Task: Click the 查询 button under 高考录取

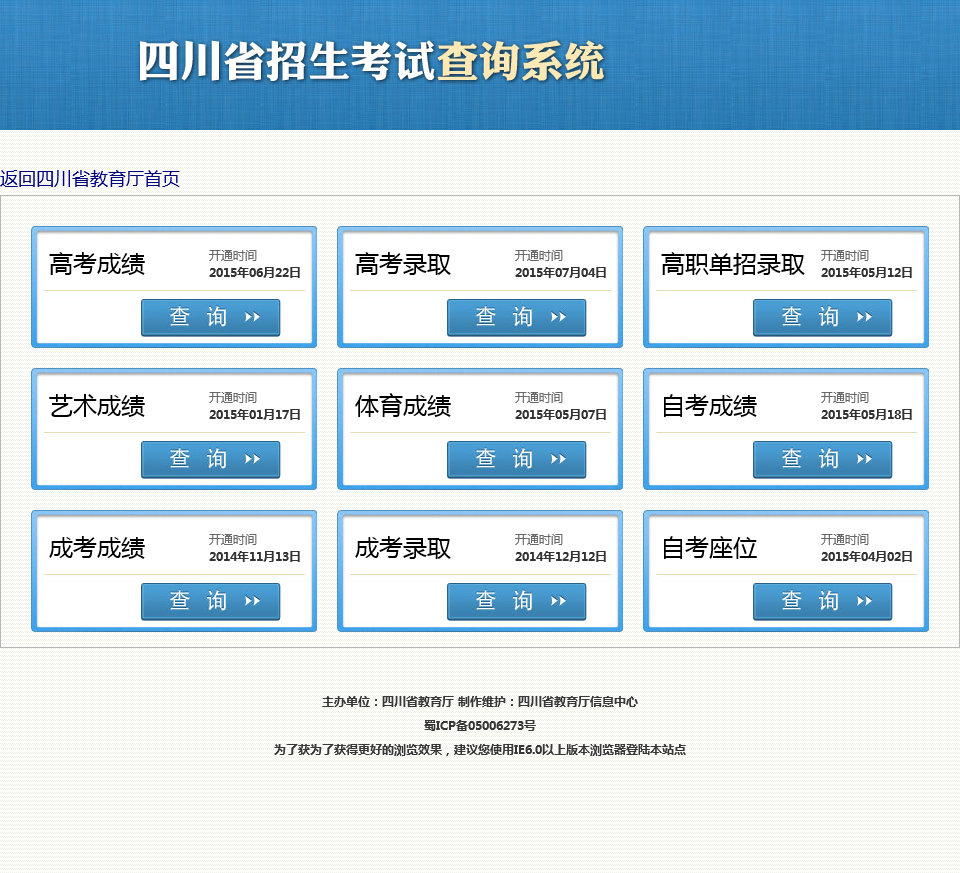Action: 517,317
